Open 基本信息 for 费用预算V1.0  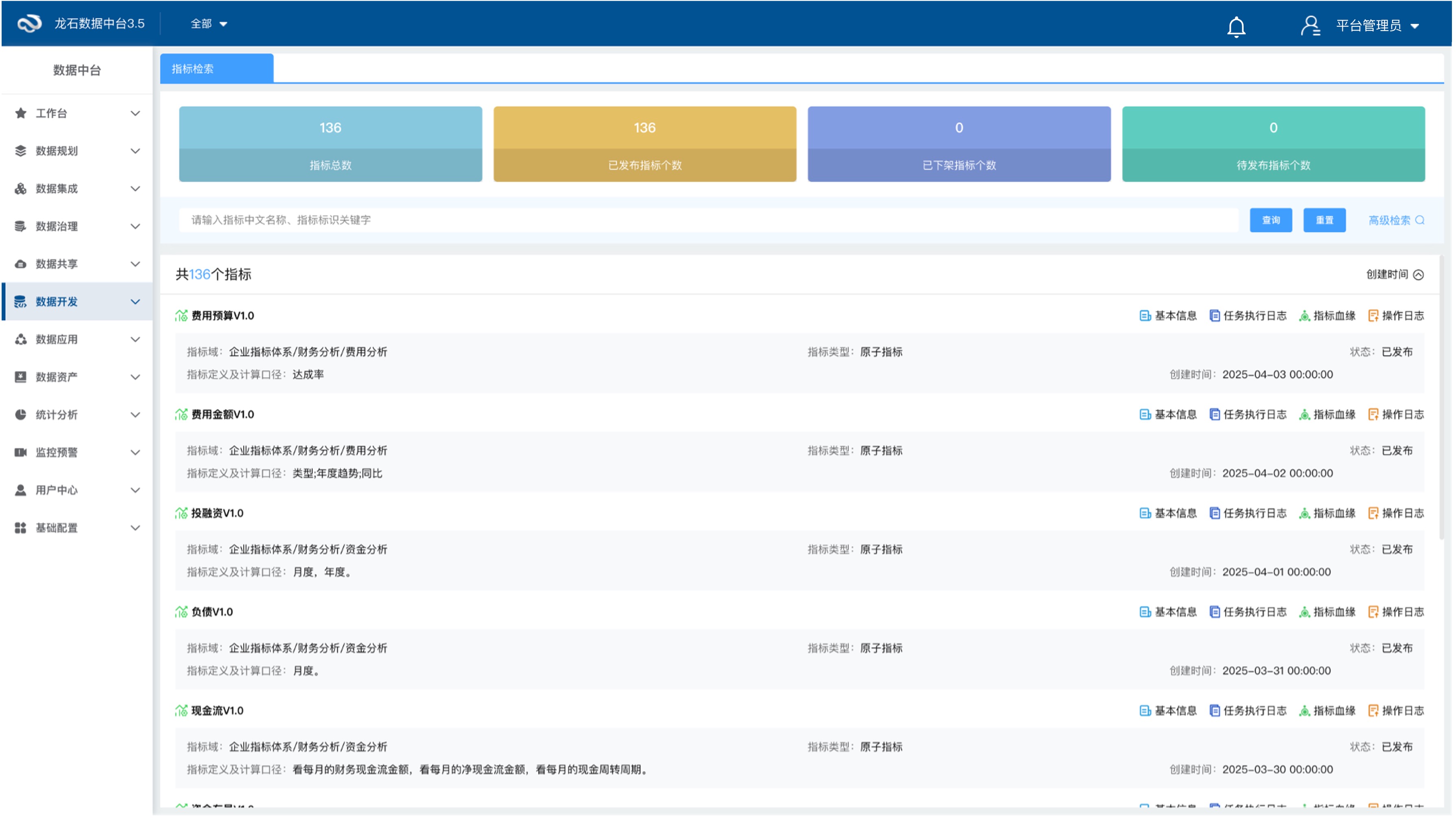click(1168, 316)
